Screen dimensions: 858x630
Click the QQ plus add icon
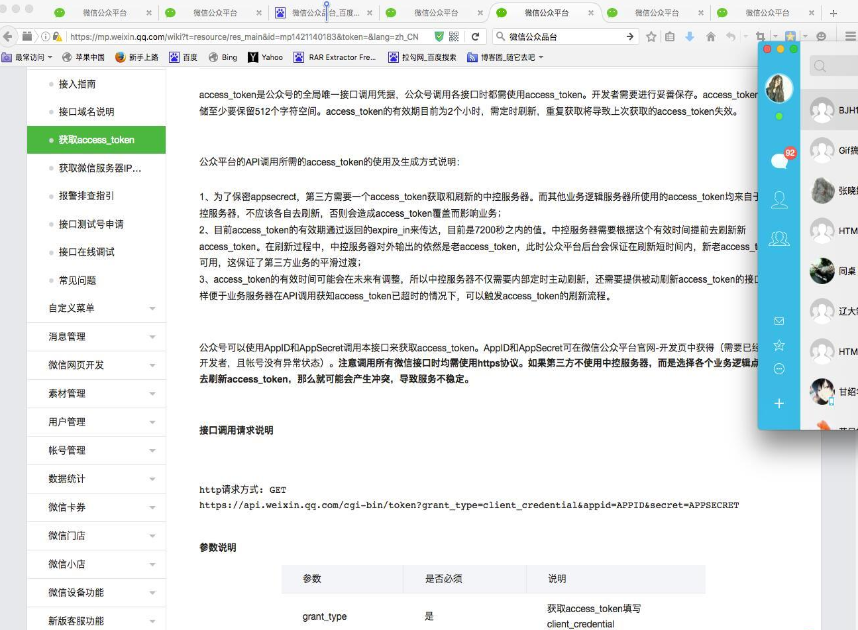click(x=779, y=403)
